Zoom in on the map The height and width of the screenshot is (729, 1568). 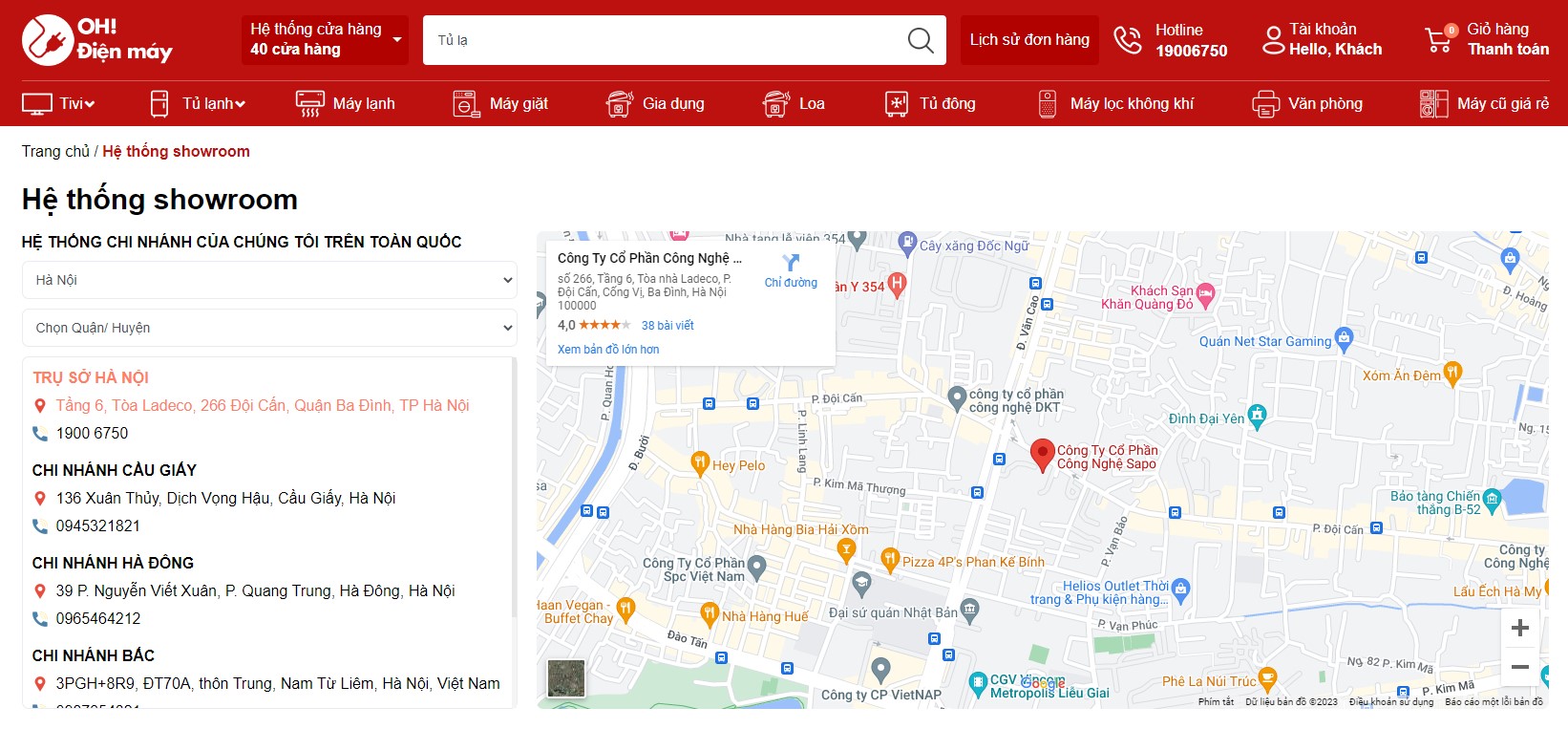(1520, 628)
